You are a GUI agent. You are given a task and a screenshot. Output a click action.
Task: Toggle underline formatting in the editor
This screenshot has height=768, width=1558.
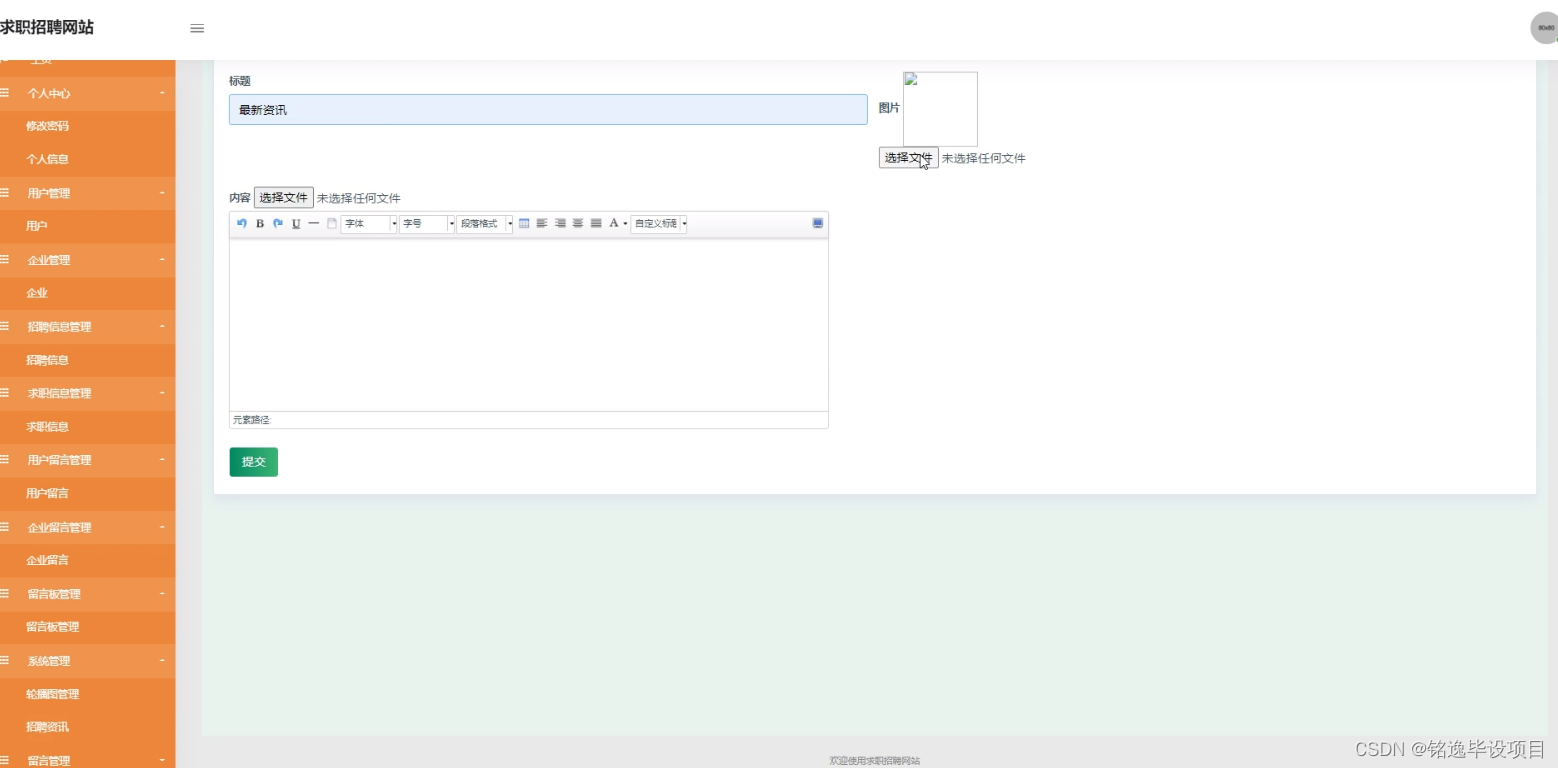point(295,223)
